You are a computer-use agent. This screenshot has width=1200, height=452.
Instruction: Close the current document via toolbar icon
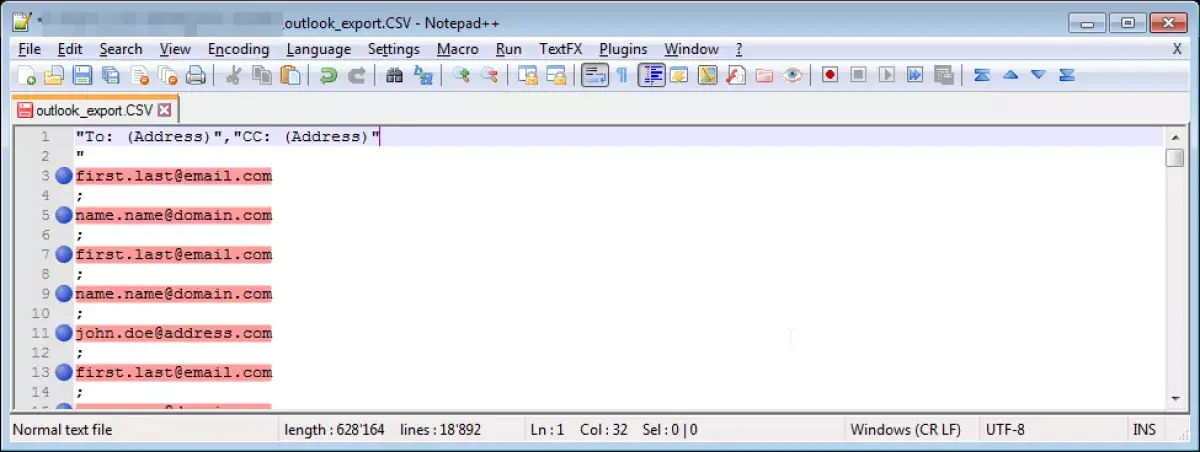click(140, 75)
